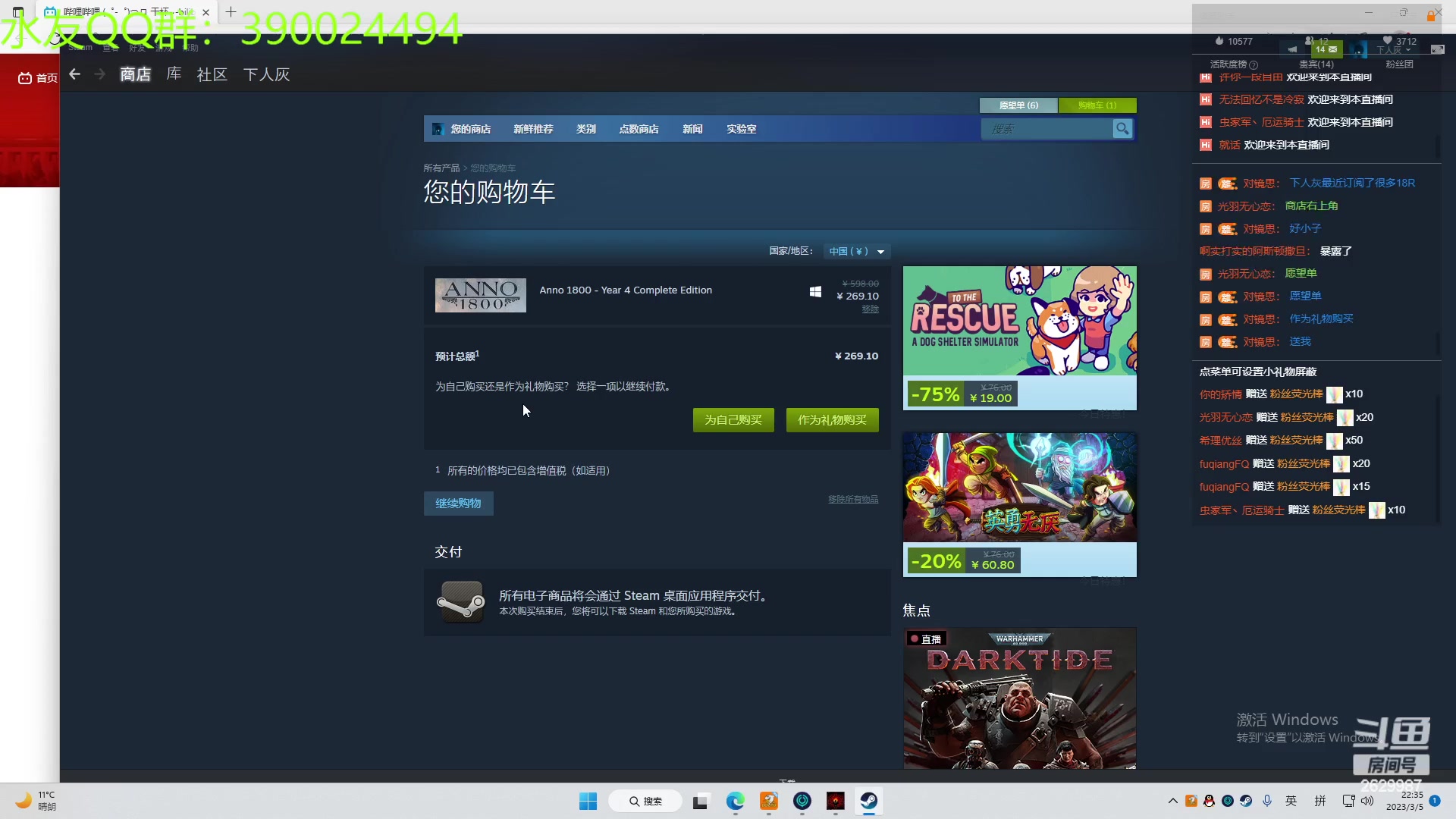Select the 新鲜推荐 store menu item
1456x819 pixels.
pyautogui.click(x=533, y=129)
